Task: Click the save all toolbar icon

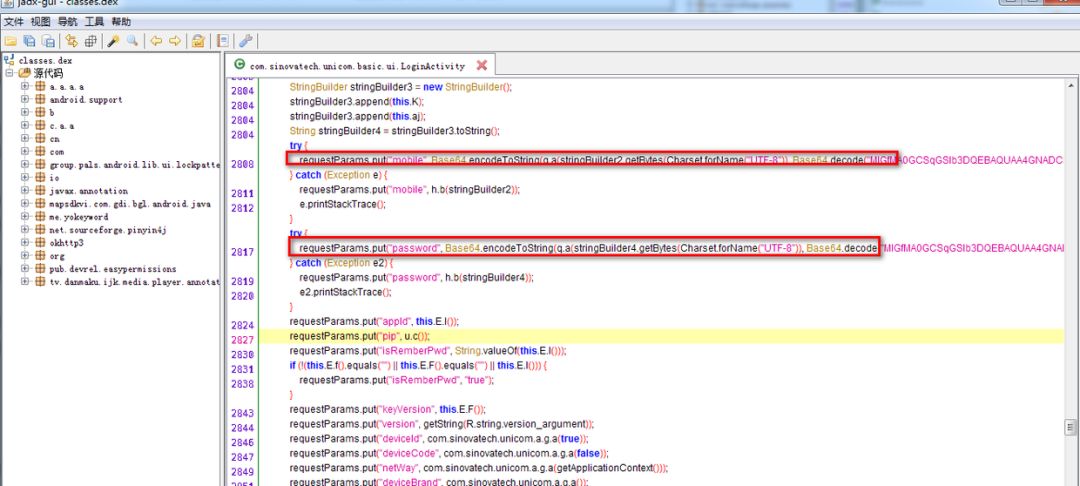Action: 30,41
